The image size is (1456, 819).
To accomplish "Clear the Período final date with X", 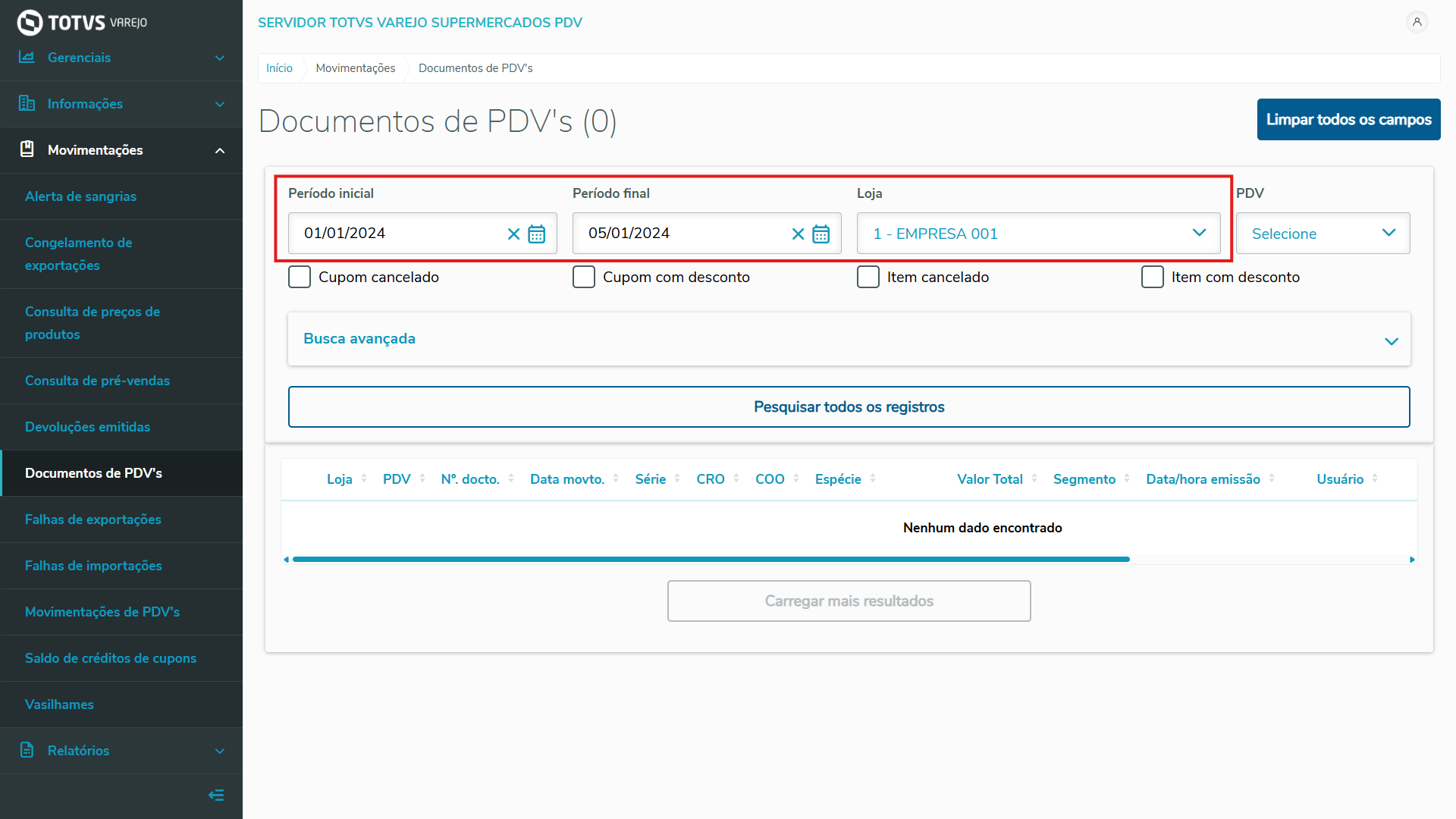I will click(798, 234).
